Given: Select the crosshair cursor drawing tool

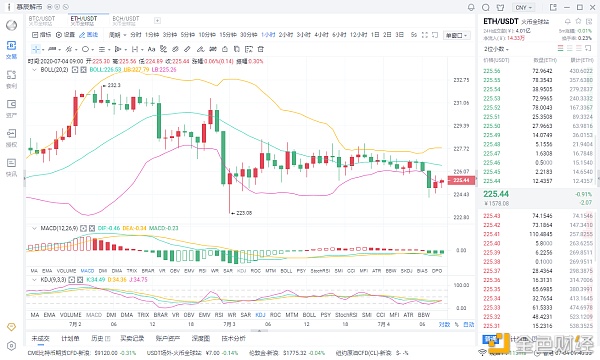Looking at the screenshot, I should coord(36,49).
